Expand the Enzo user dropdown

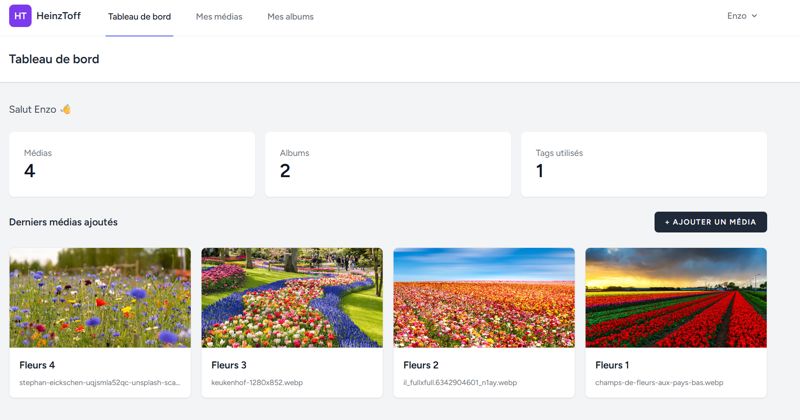click(x=742, y=16)
